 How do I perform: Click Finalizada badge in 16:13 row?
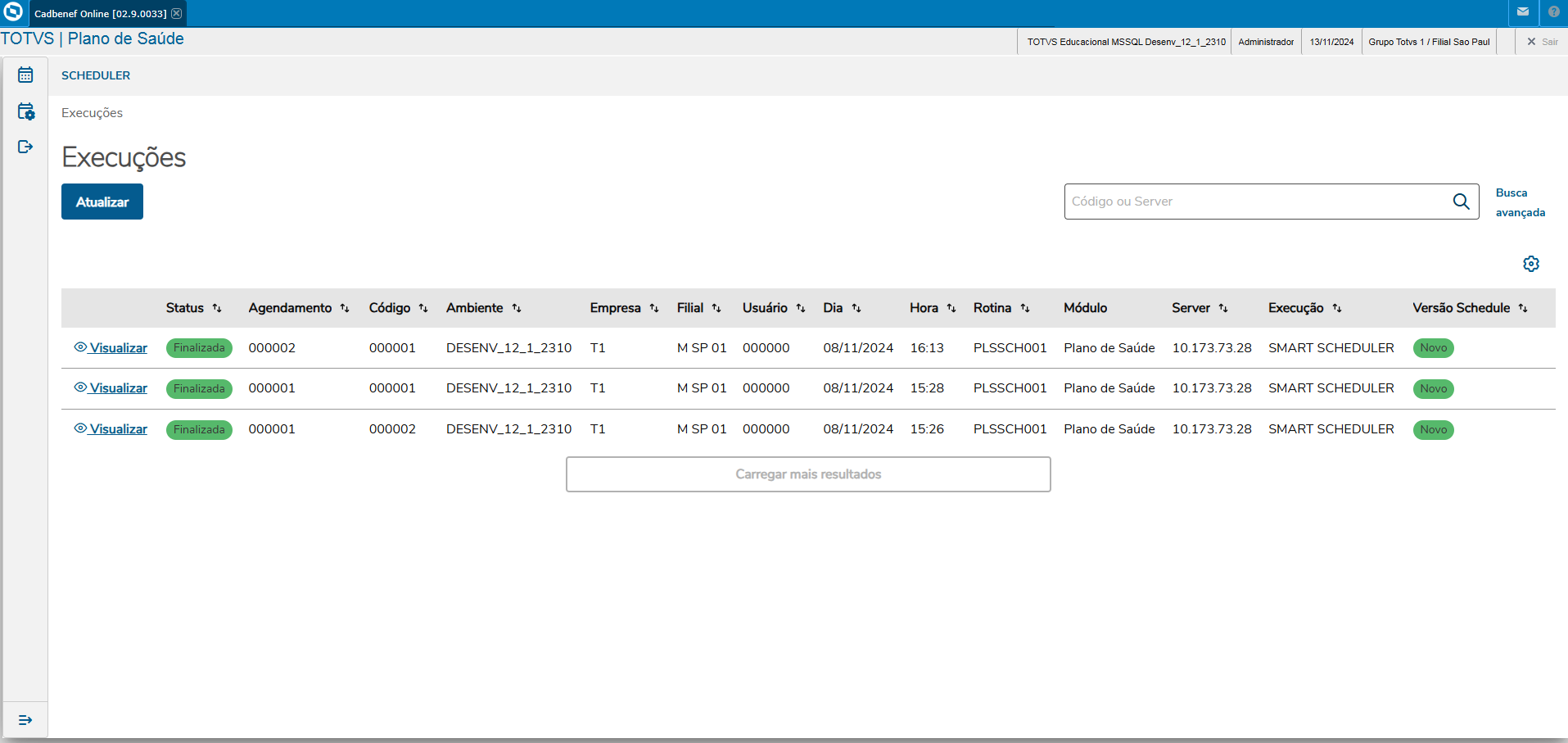click(199, 348)
